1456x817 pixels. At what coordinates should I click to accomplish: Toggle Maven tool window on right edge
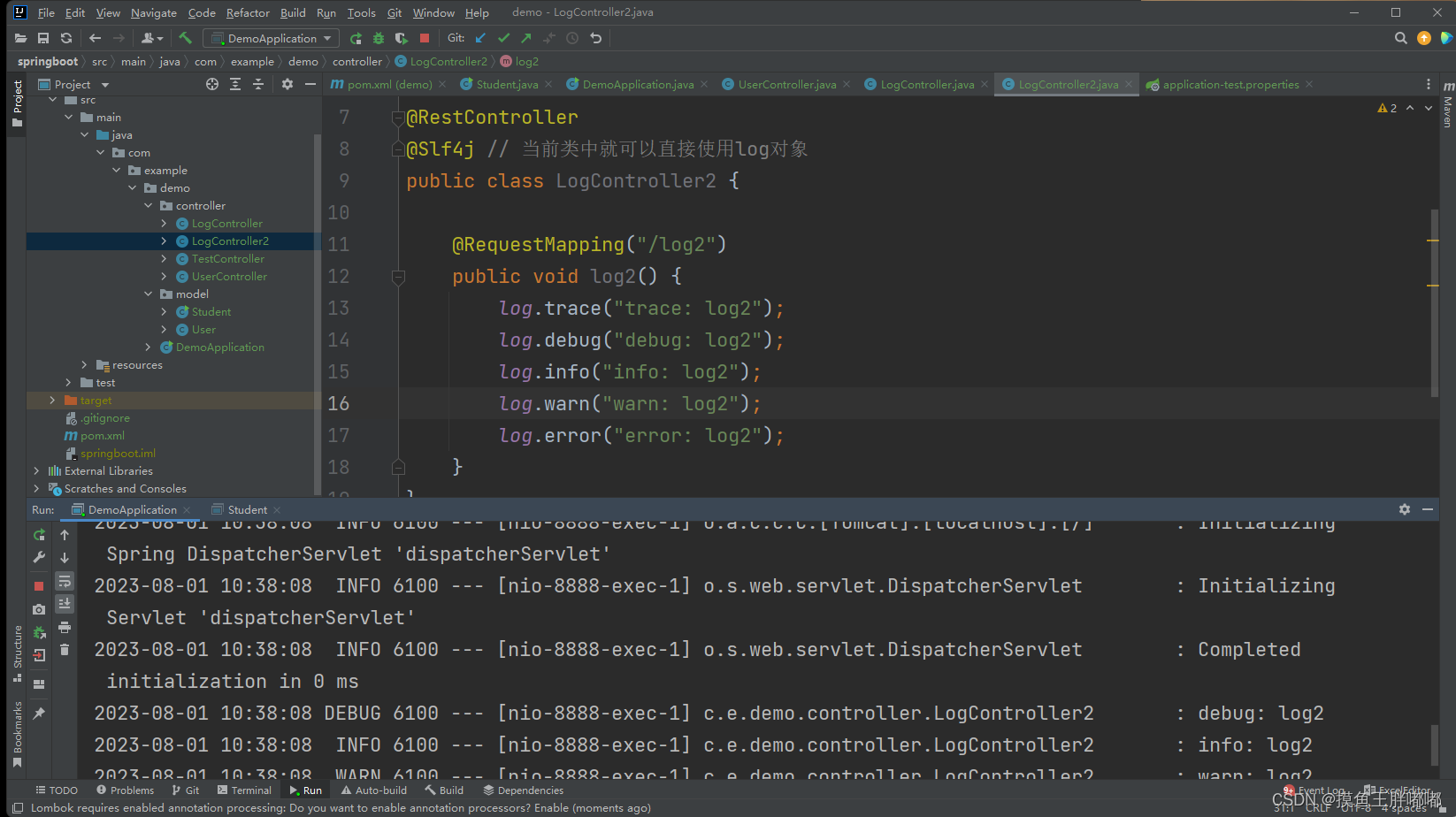[x=1448, y=104]
